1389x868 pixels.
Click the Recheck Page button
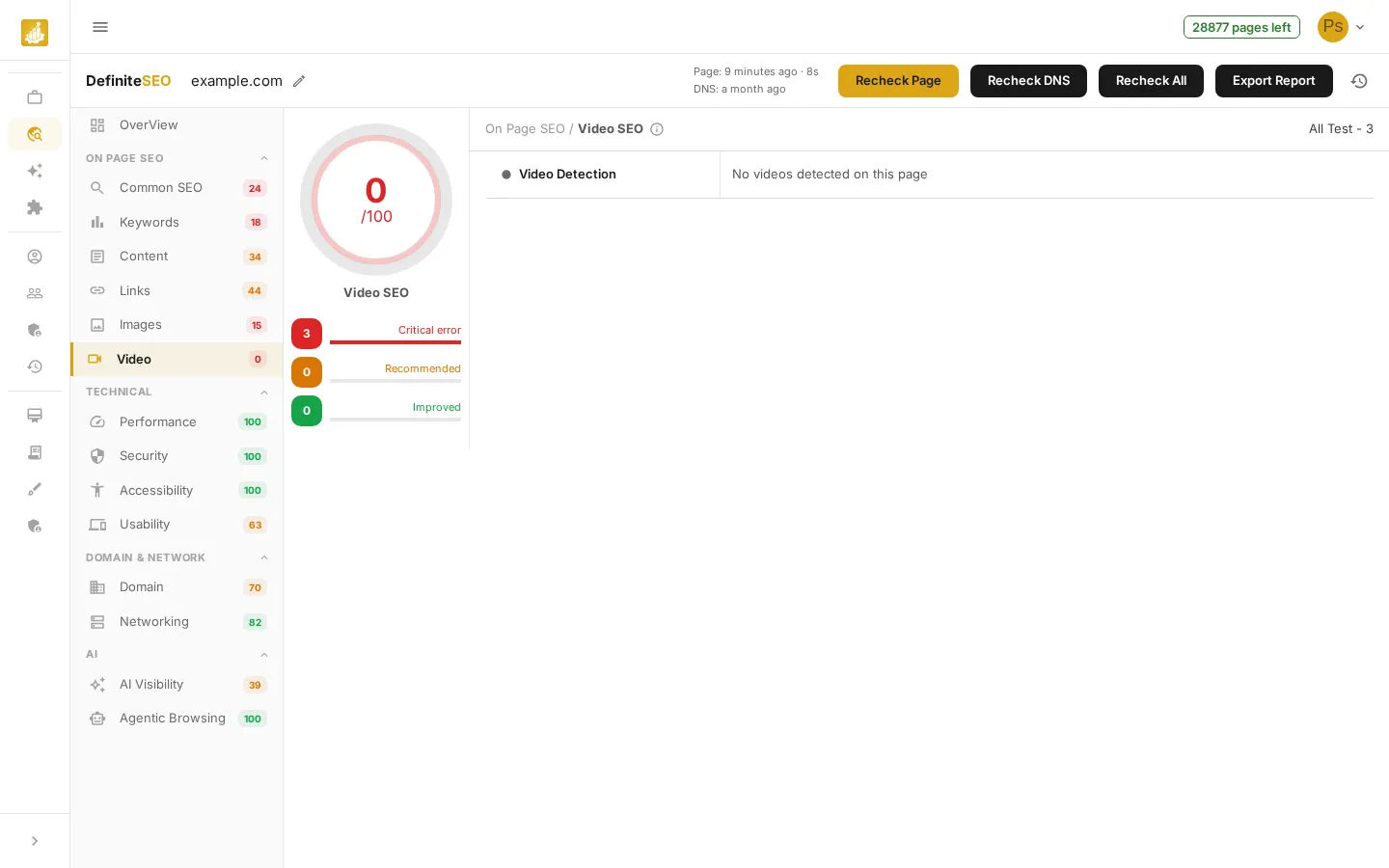coord(898,81)
